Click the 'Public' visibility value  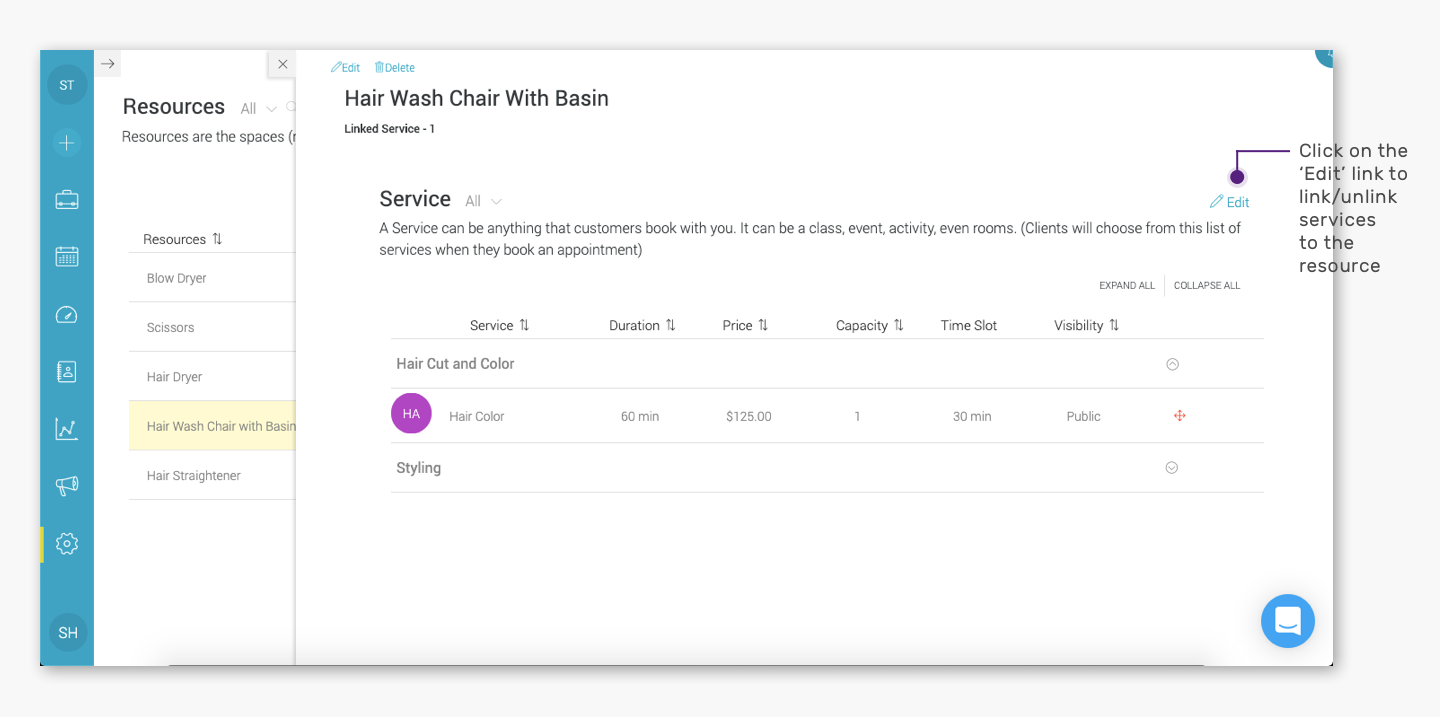(1084, 417)
